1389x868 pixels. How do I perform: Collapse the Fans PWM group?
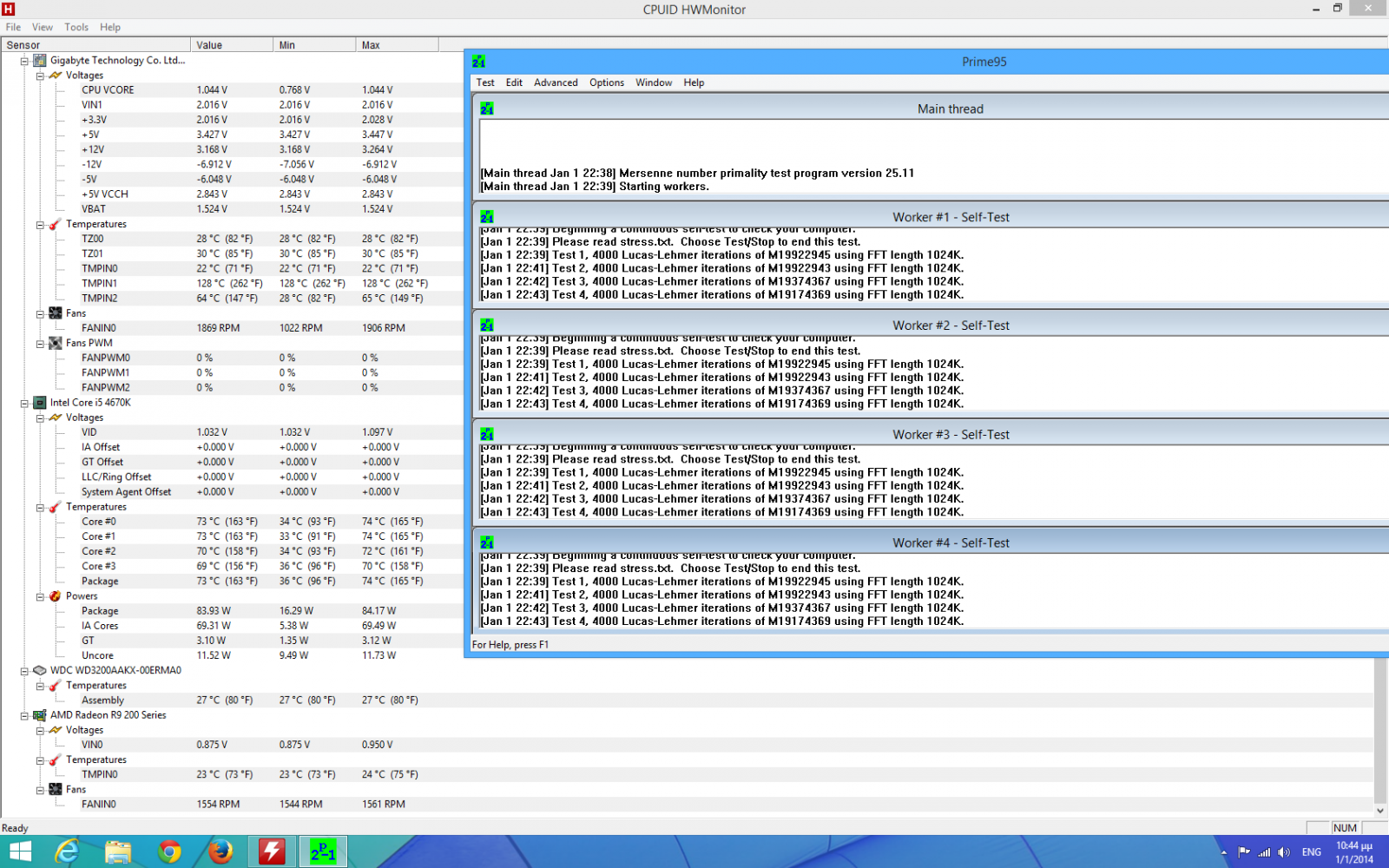(40, 344)
